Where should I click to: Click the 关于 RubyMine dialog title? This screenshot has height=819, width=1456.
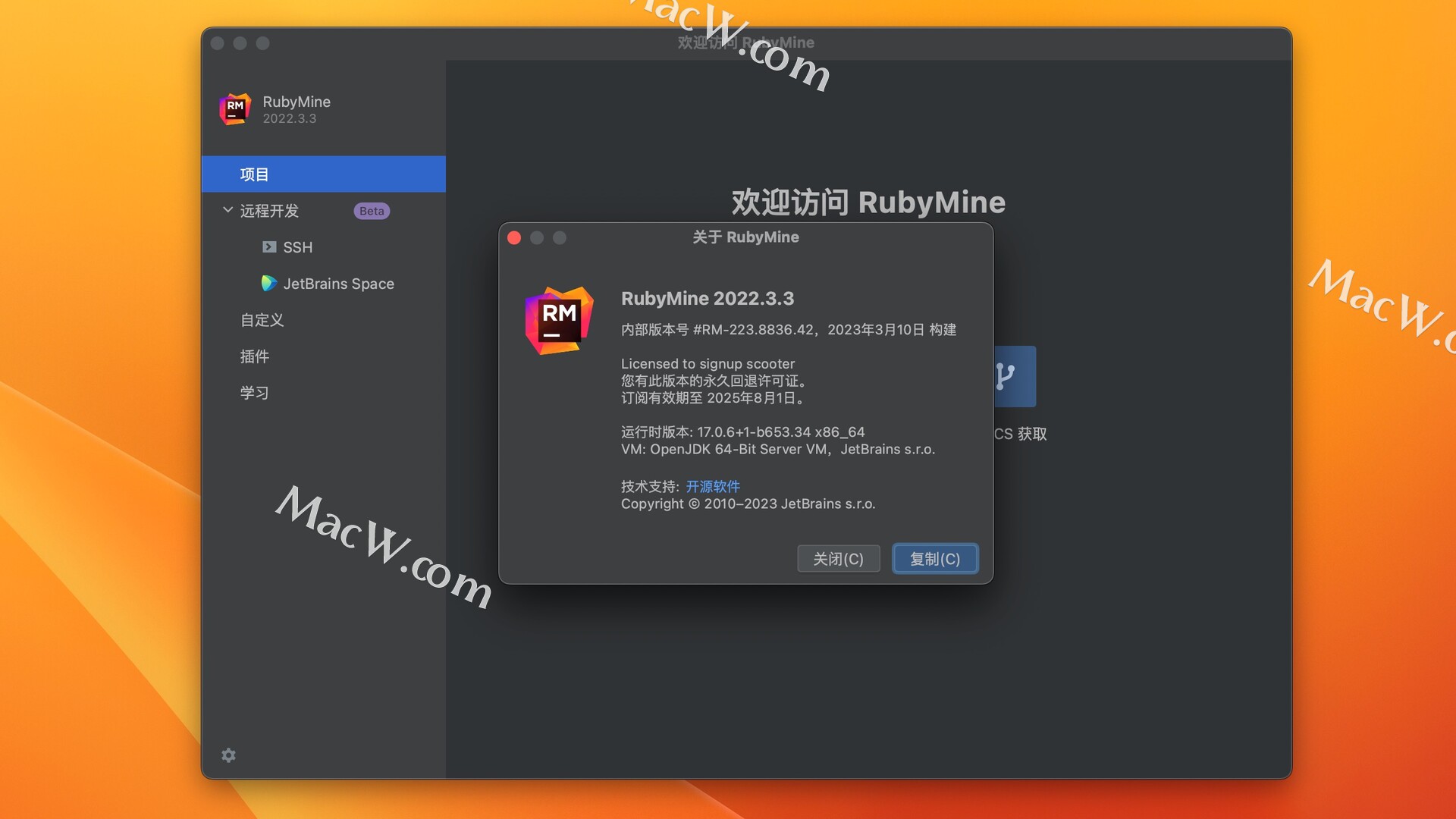pos(745,237)
